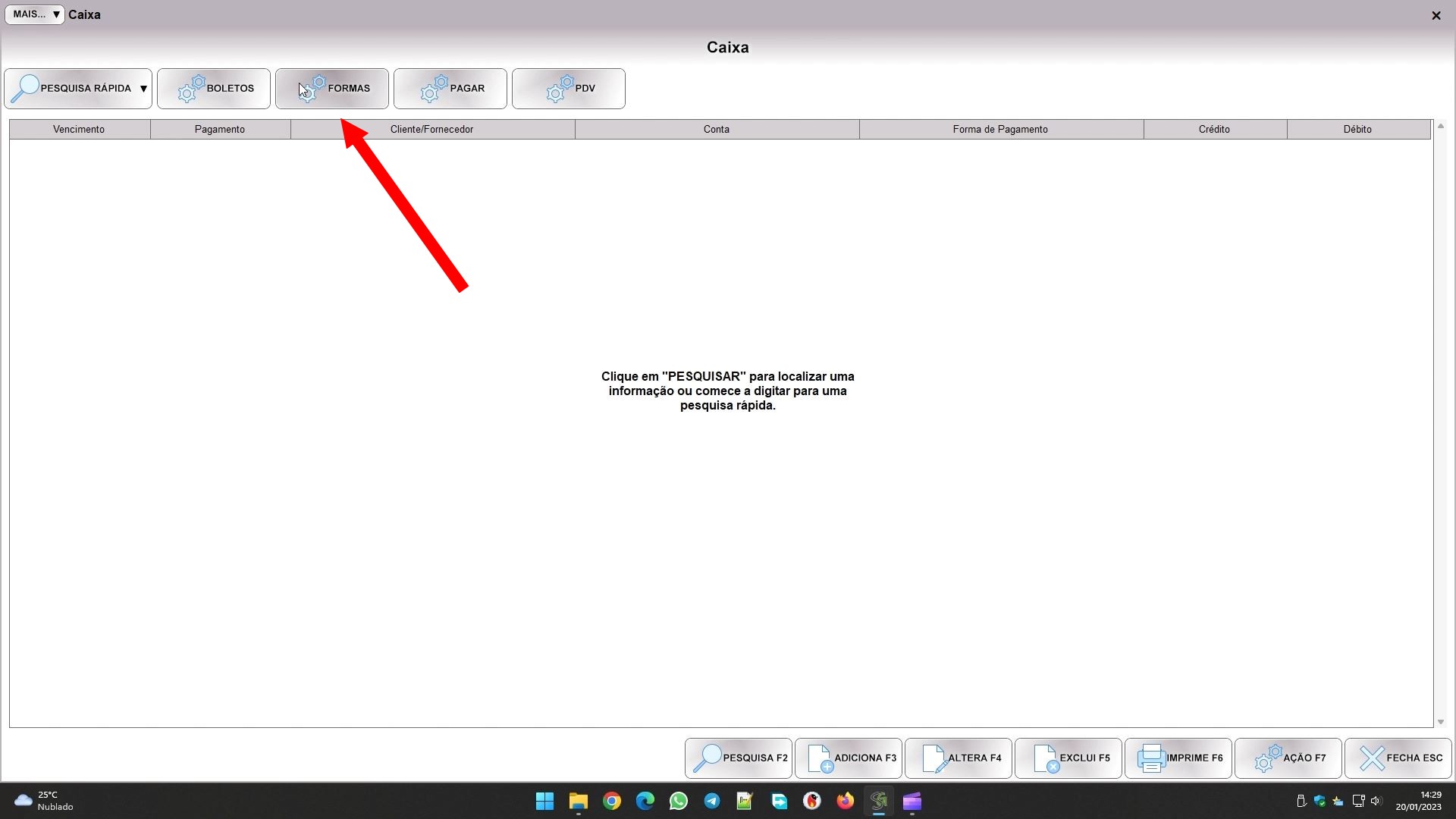Open WhatsApp from the taskbar
This screenshot has width=1456, height=819.
[679, 801]
